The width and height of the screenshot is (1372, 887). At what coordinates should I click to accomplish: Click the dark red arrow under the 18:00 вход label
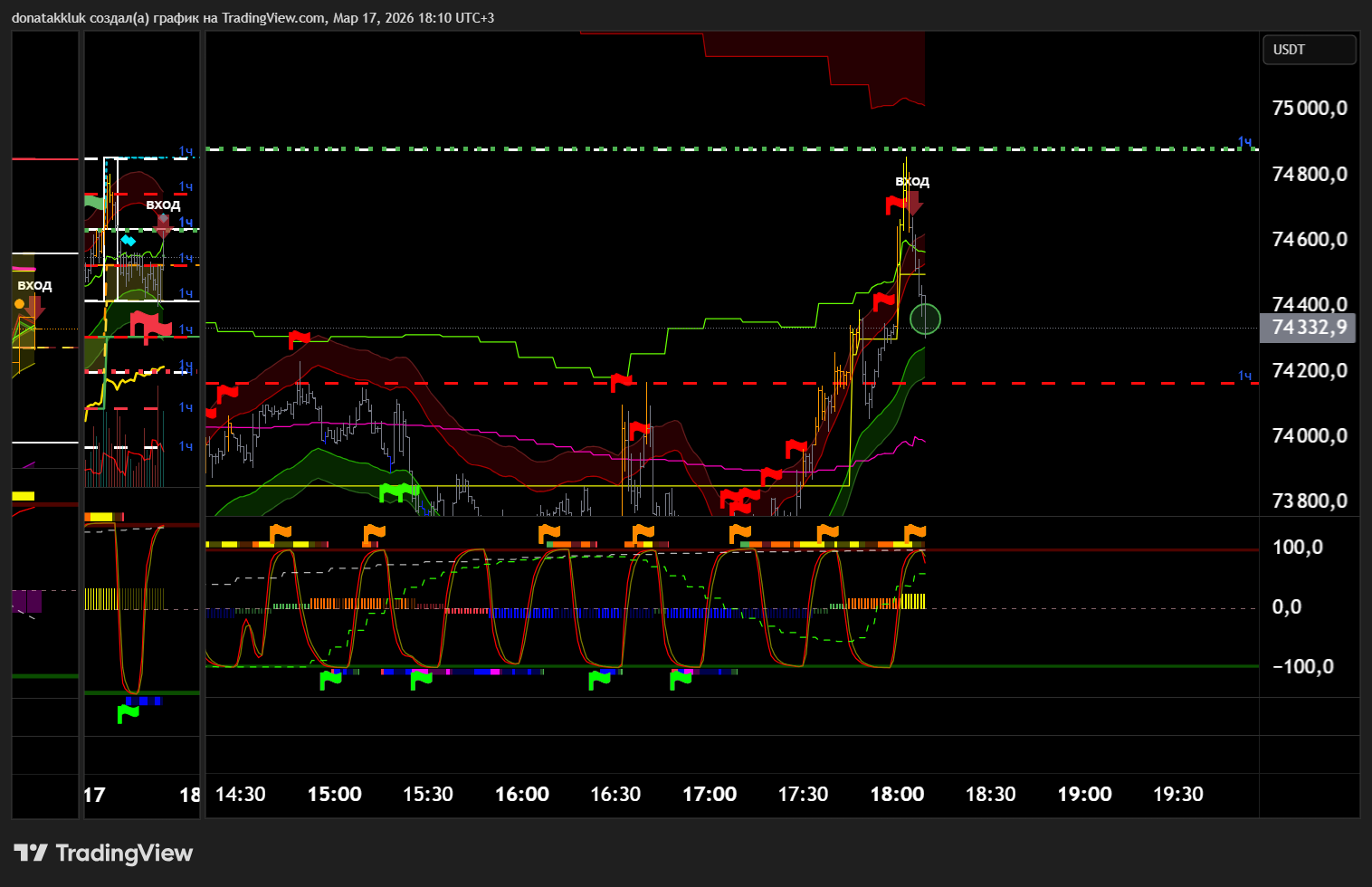tap(913, 203)
